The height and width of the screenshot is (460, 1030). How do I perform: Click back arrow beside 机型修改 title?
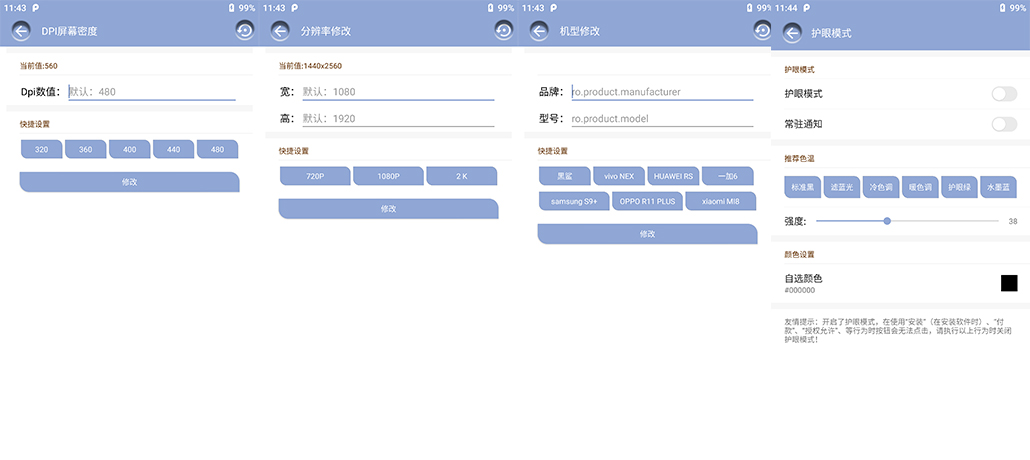click(x=539, y=31)
